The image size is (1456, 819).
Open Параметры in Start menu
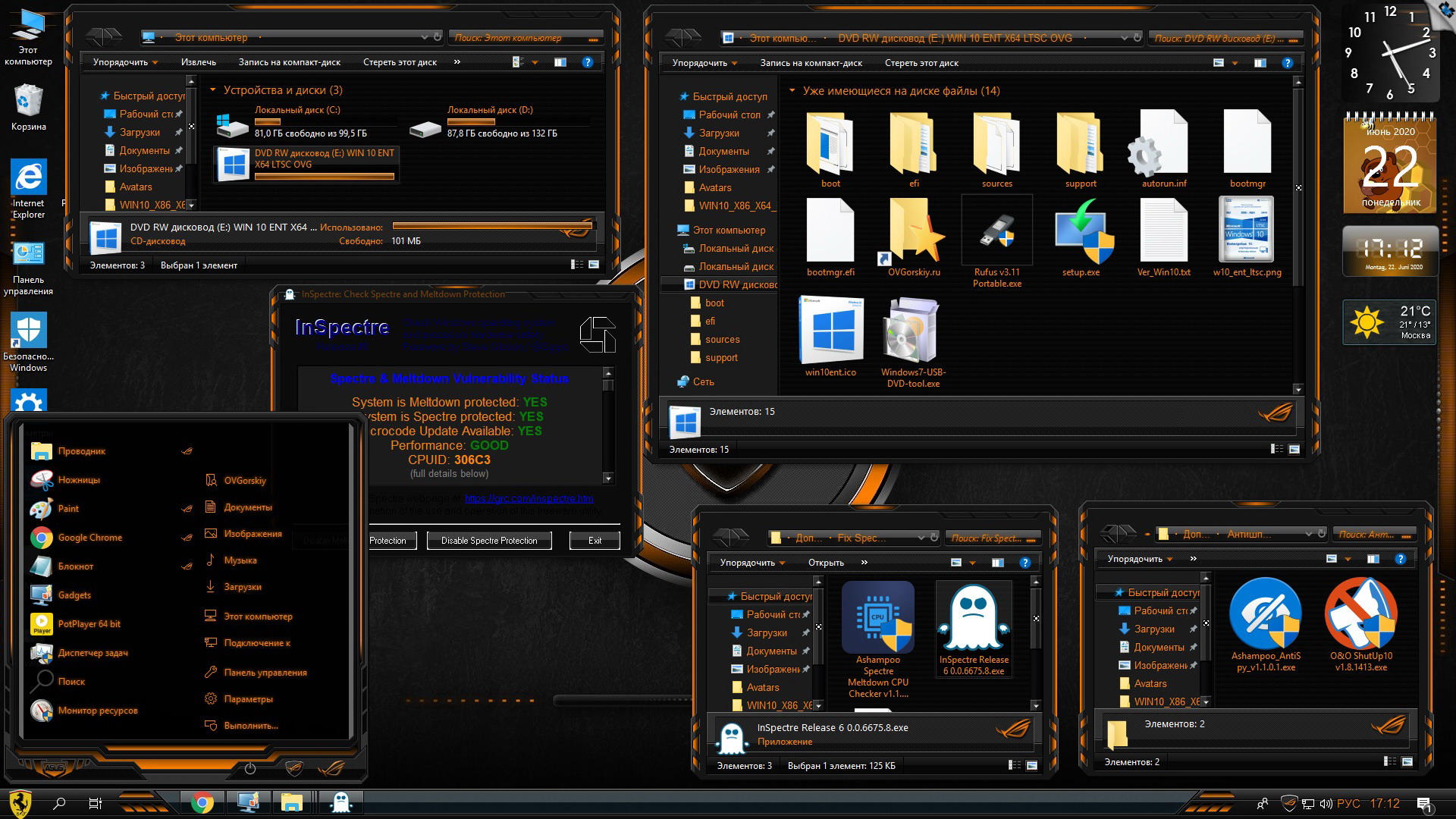coord(248,699)
